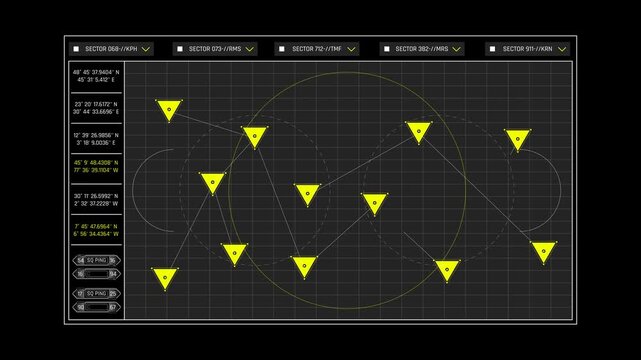Tick the Sector 068-//KPH checkbox
The width and height of the screenshot is (641, 360).
point(76,49)
